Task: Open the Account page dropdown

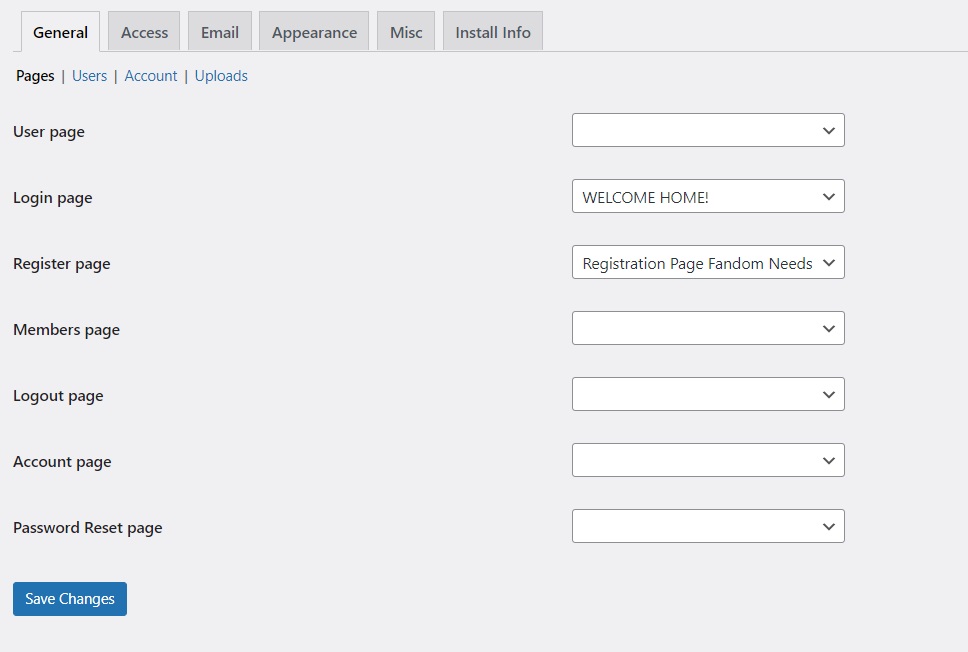Action: click(x=708, y=460)
